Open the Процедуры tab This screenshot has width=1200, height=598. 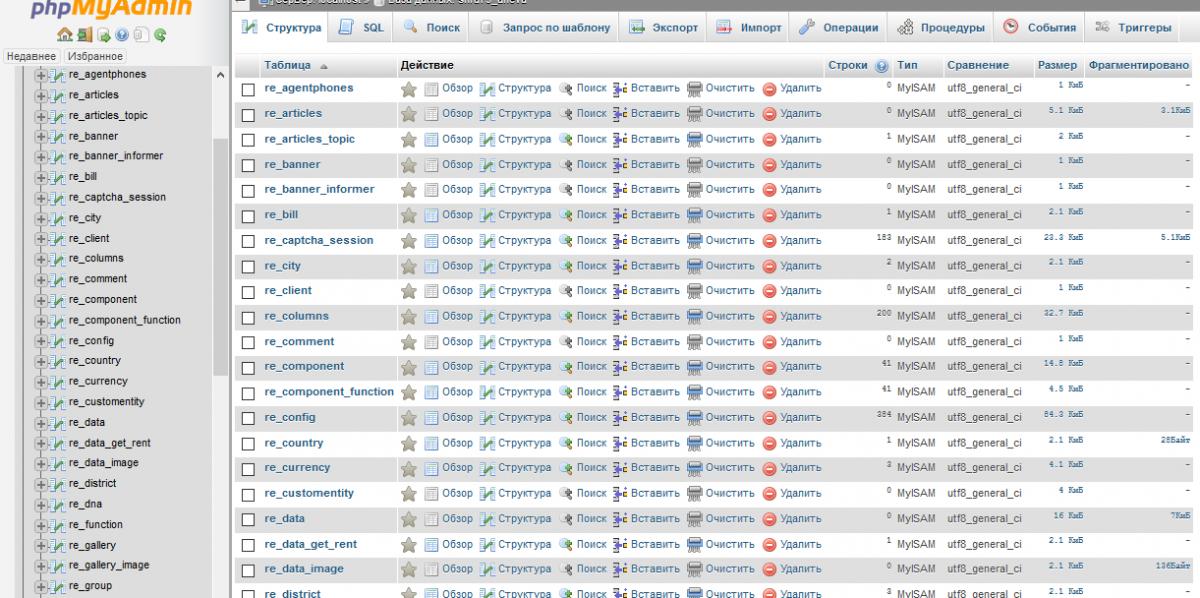[x=939, y=28]
